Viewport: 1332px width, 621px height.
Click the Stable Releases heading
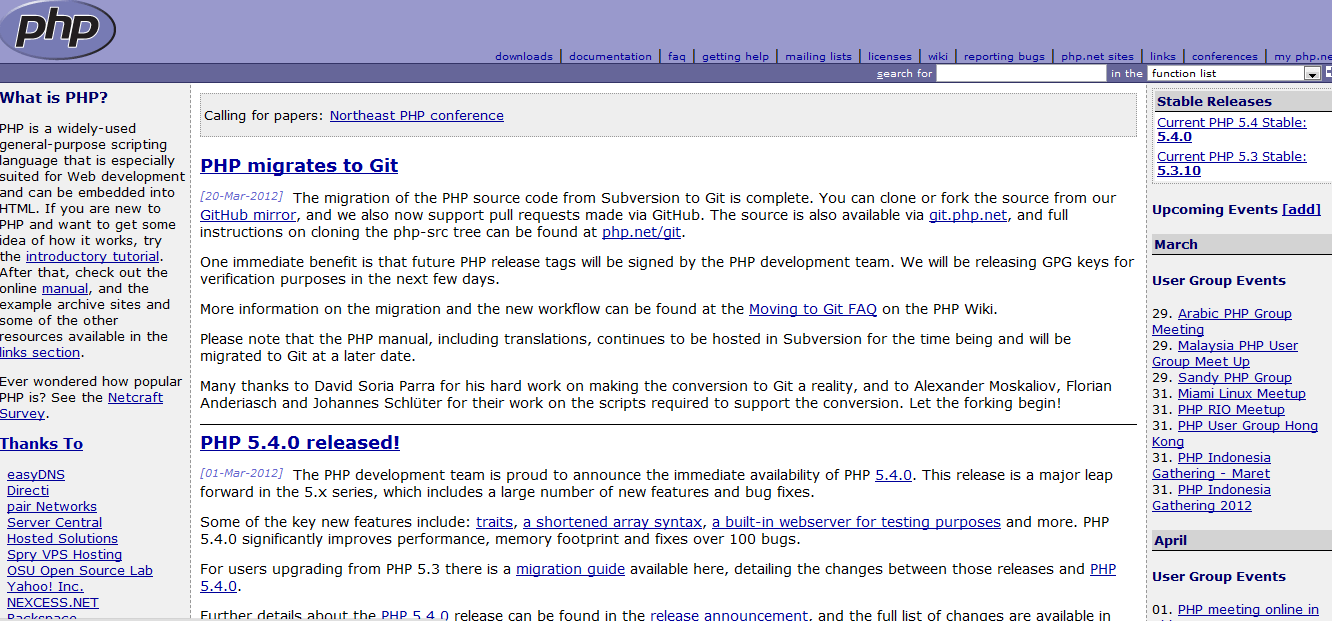click(x=1214, y=102)
